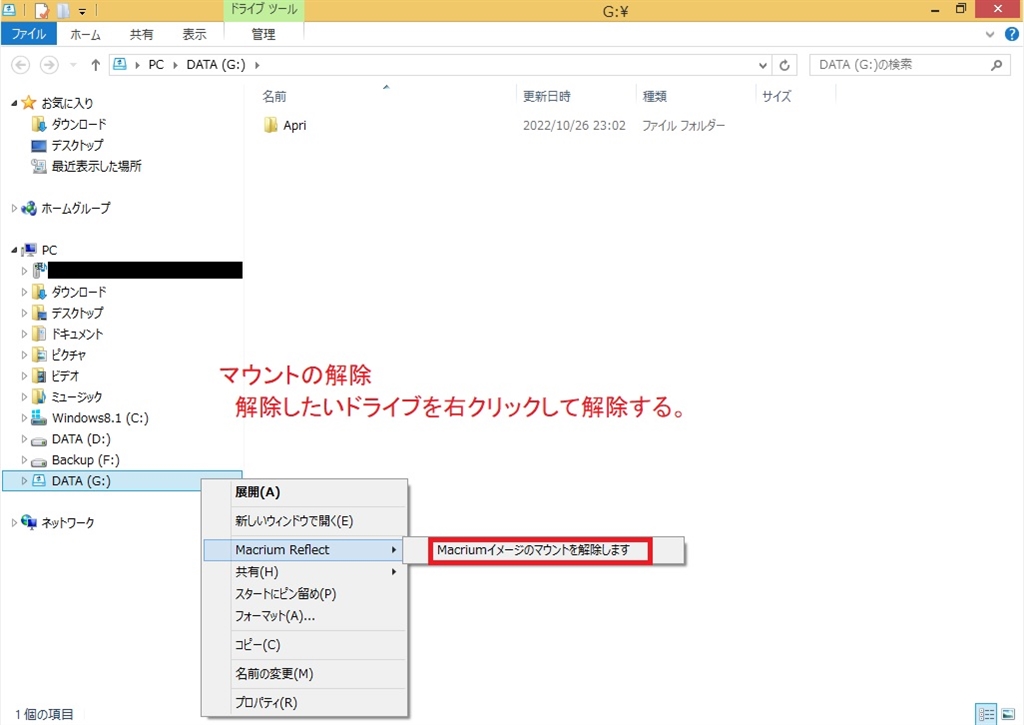Open the ファイル ribbon tab
Viewport: 1024px width, 725px height.
click(x=29, y=34)
